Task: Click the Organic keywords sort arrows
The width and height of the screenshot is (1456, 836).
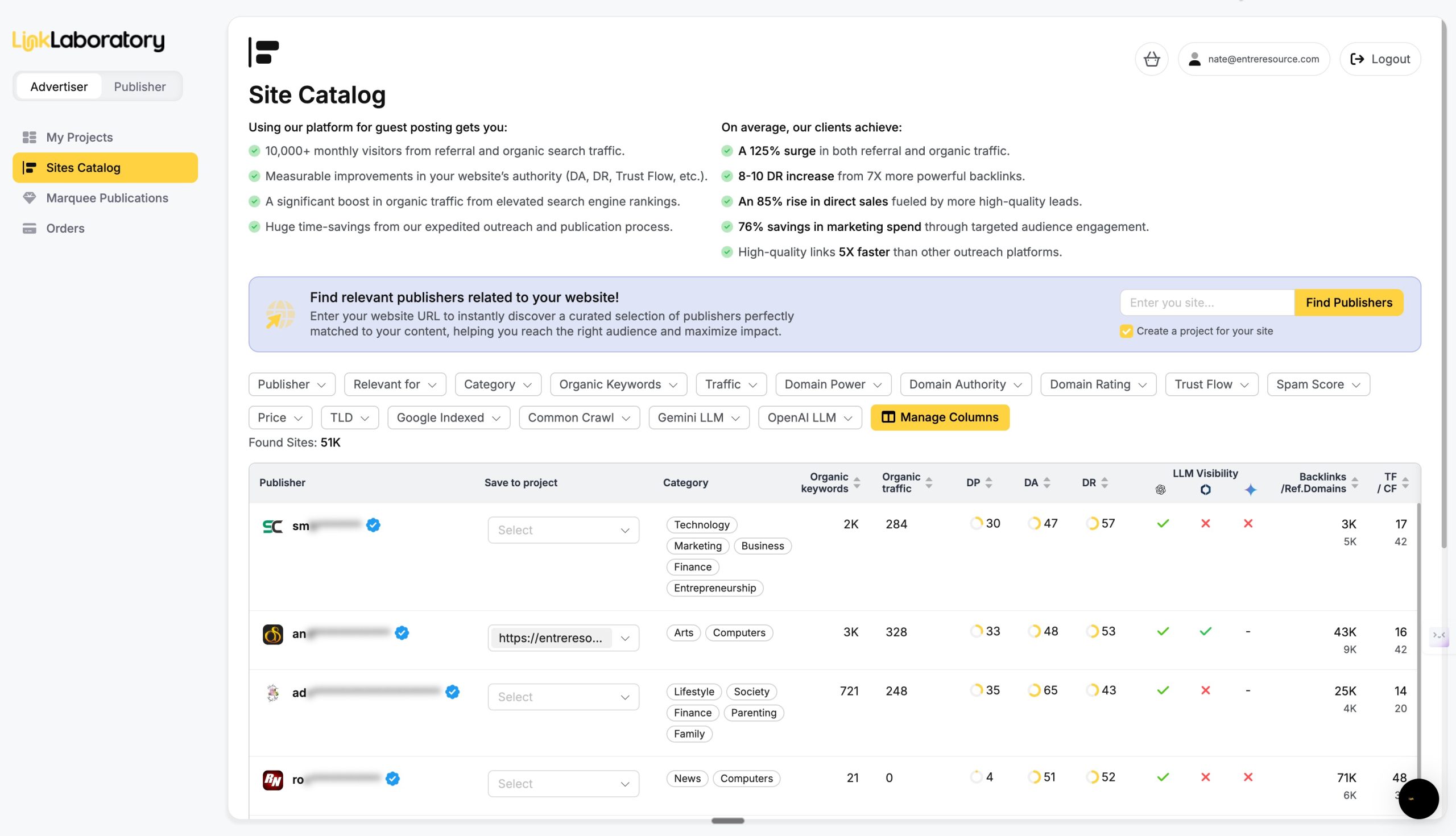Action: click(x=857, y=483)
